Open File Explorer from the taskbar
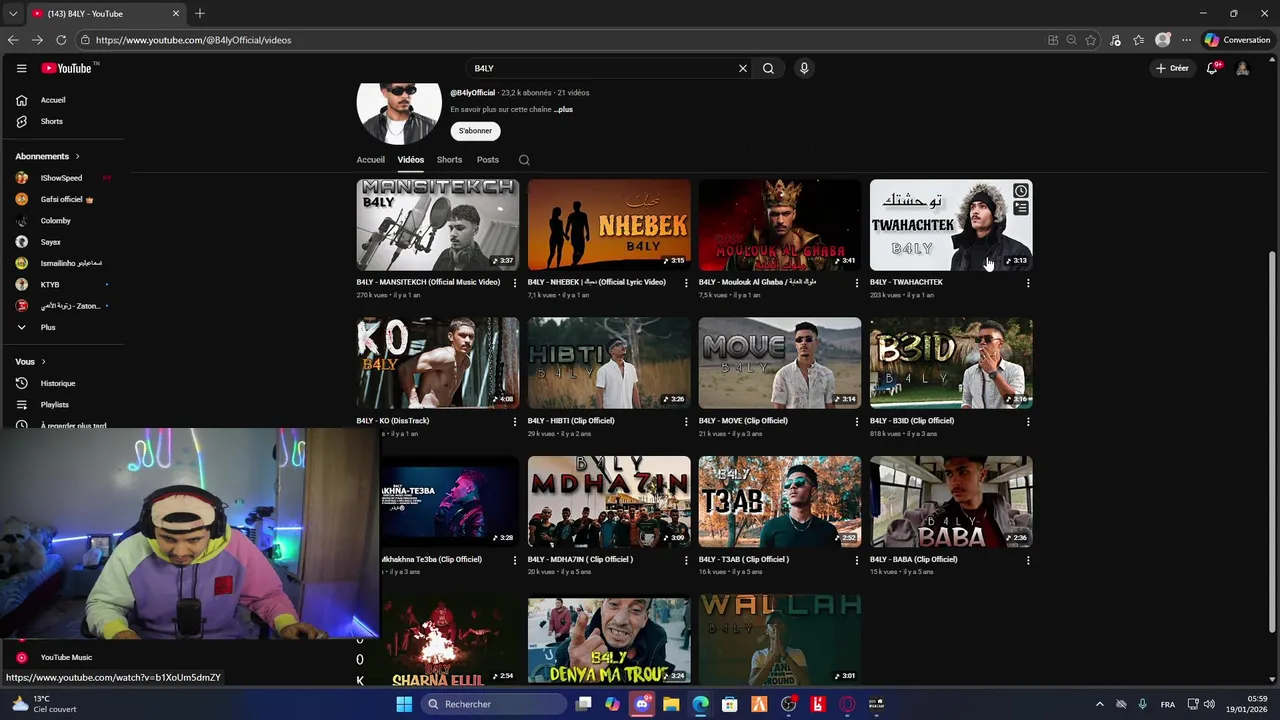The height and width of the screenshot is (720, 1280). (671, 704)
